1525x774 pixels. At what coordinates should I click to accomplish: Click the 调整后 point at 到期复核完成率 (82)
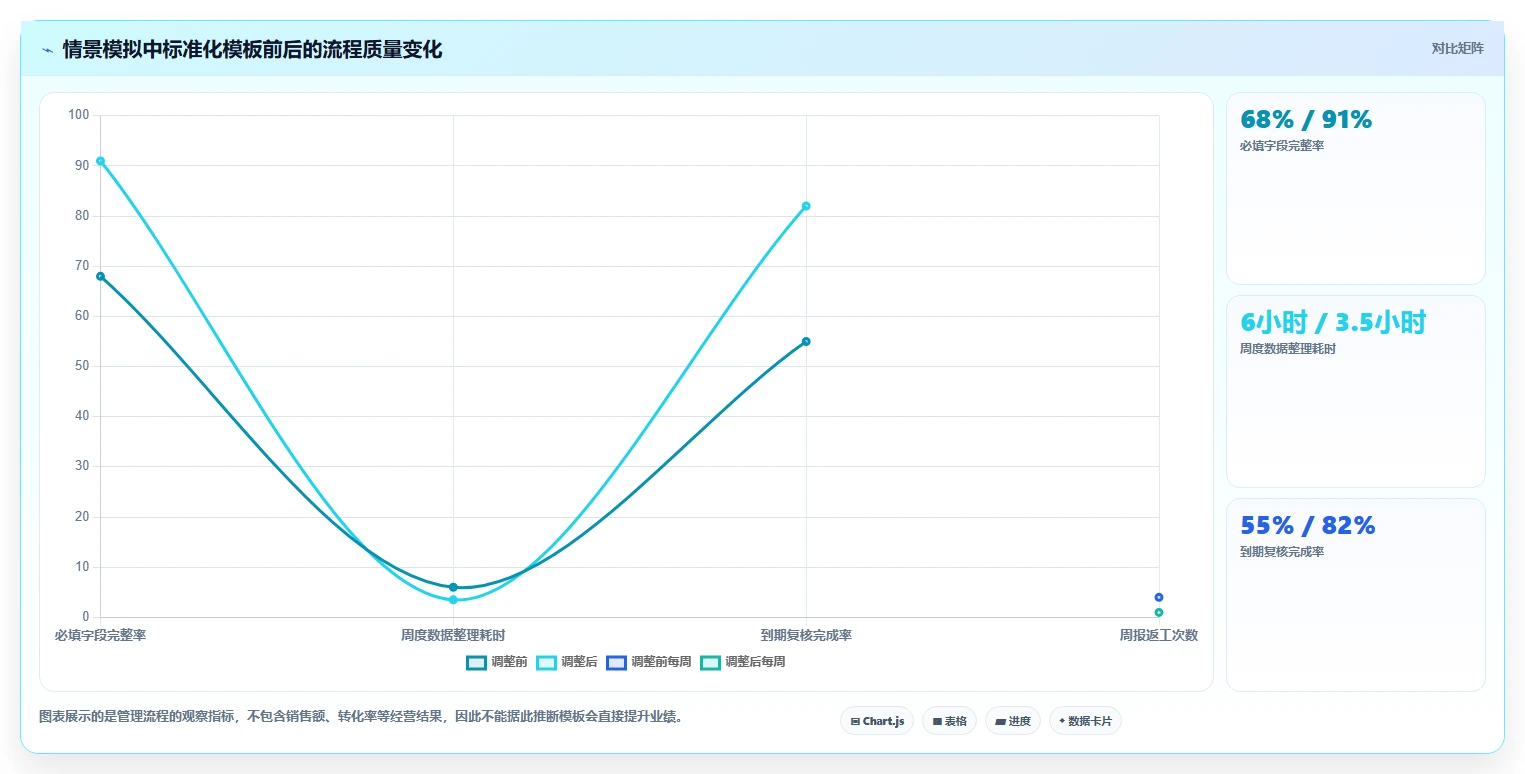pos(806,206)
